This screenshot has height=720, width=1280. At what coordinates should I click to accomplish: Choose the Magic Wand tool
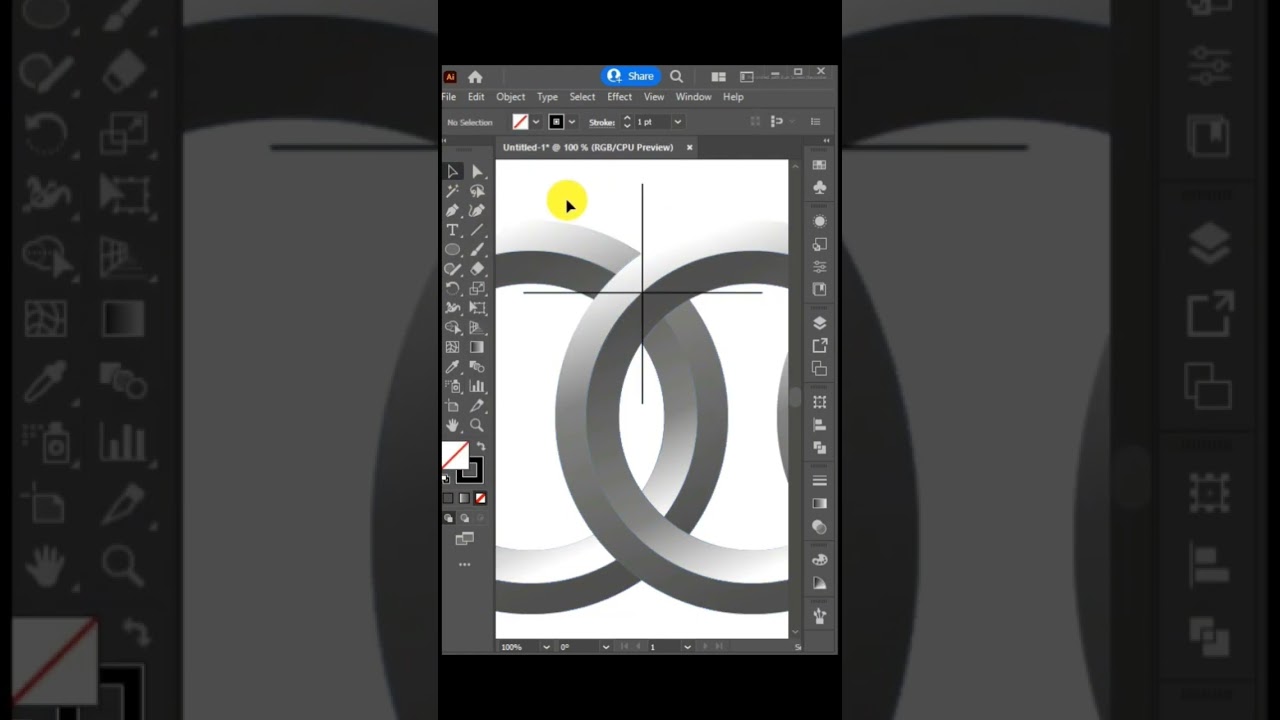coord(453,191)
